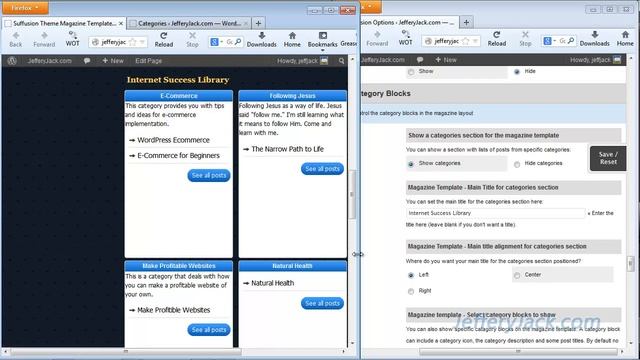
Task: Click See all posts under E-Commerce
Action: coord(209,175)
